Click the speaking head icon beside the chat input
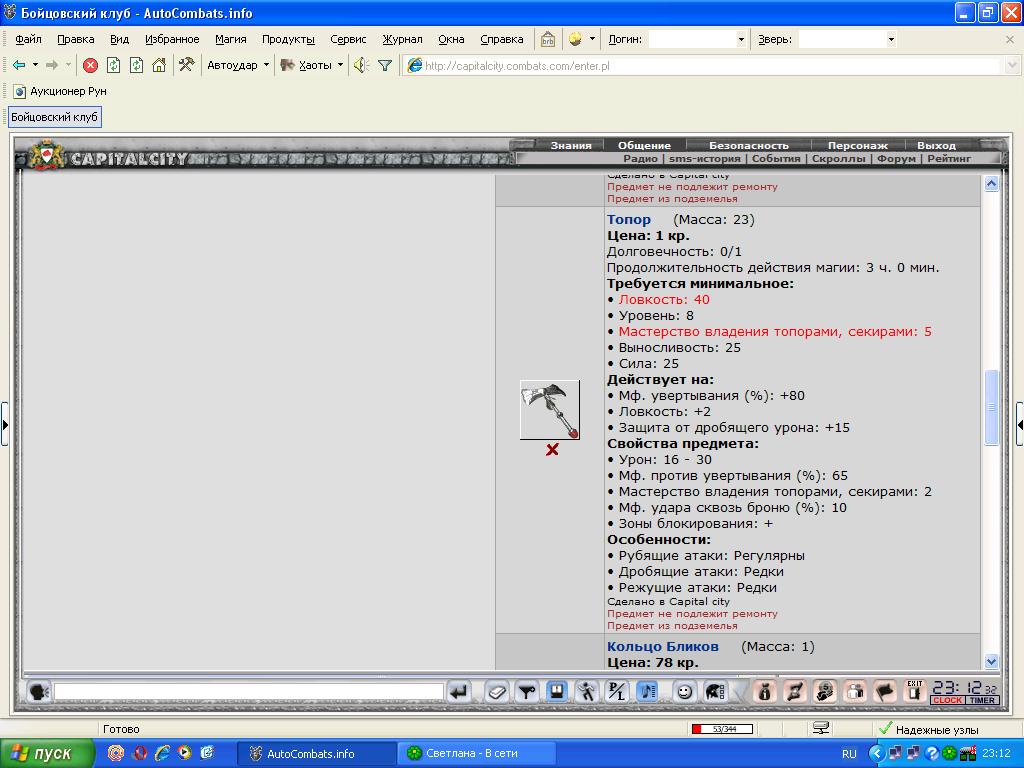The height and width of the screenshot is (768, 1024). (39, 691)
